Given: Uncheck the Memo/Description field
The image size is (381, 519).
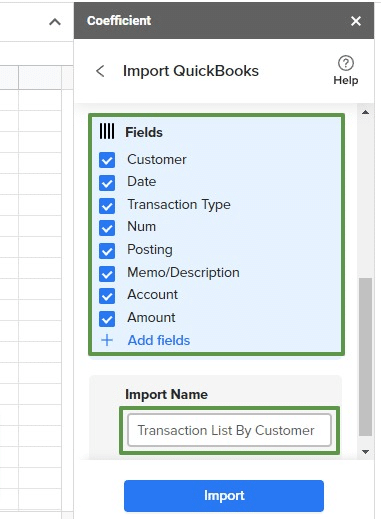Looking at the screenshot, I should (107, 274).
